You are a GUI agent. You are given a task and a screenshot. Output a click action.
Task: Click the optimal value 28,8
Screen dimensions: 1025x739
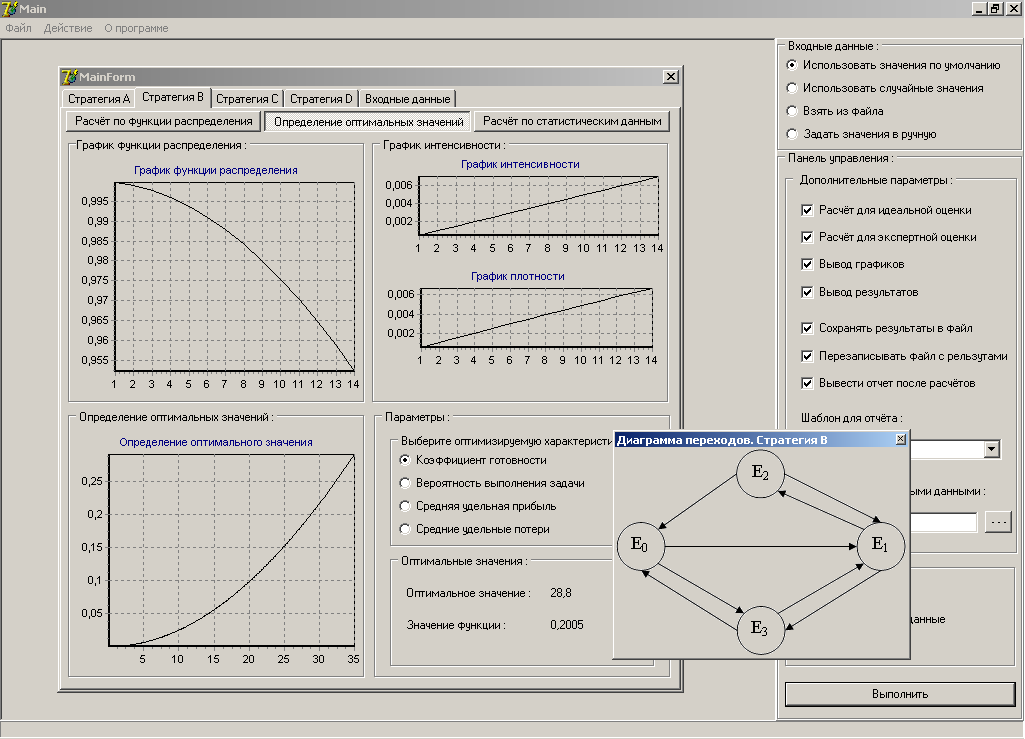[561, 593]
